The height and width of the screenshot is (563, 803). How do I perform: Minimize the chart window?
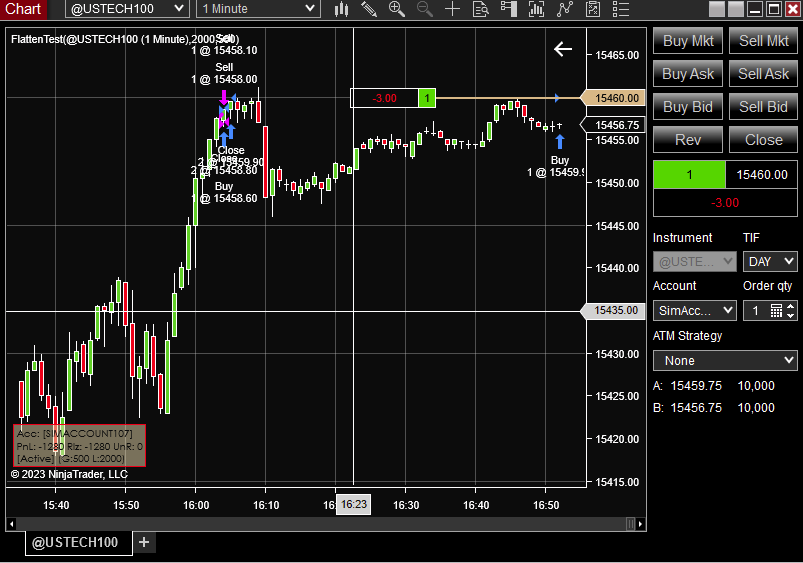tap(755, 9)
